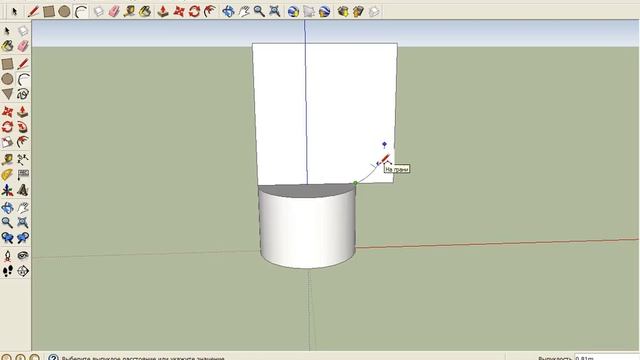The height and width of the screenshot is (360, 640).
Task: Click the Share Model icon
Action: [x=358, y=11]
